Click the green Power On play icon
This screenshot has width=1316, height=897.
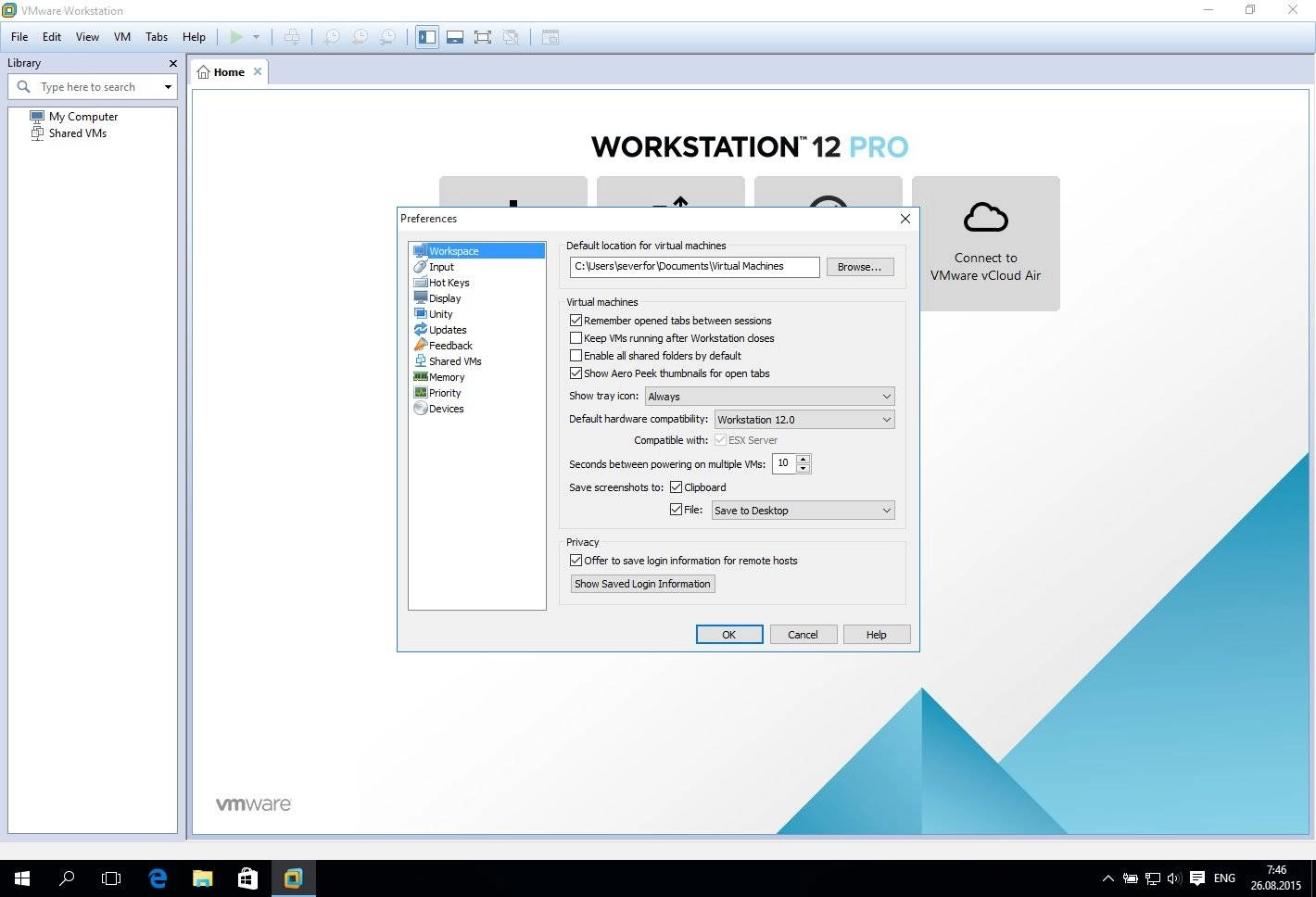click(236, 37)
